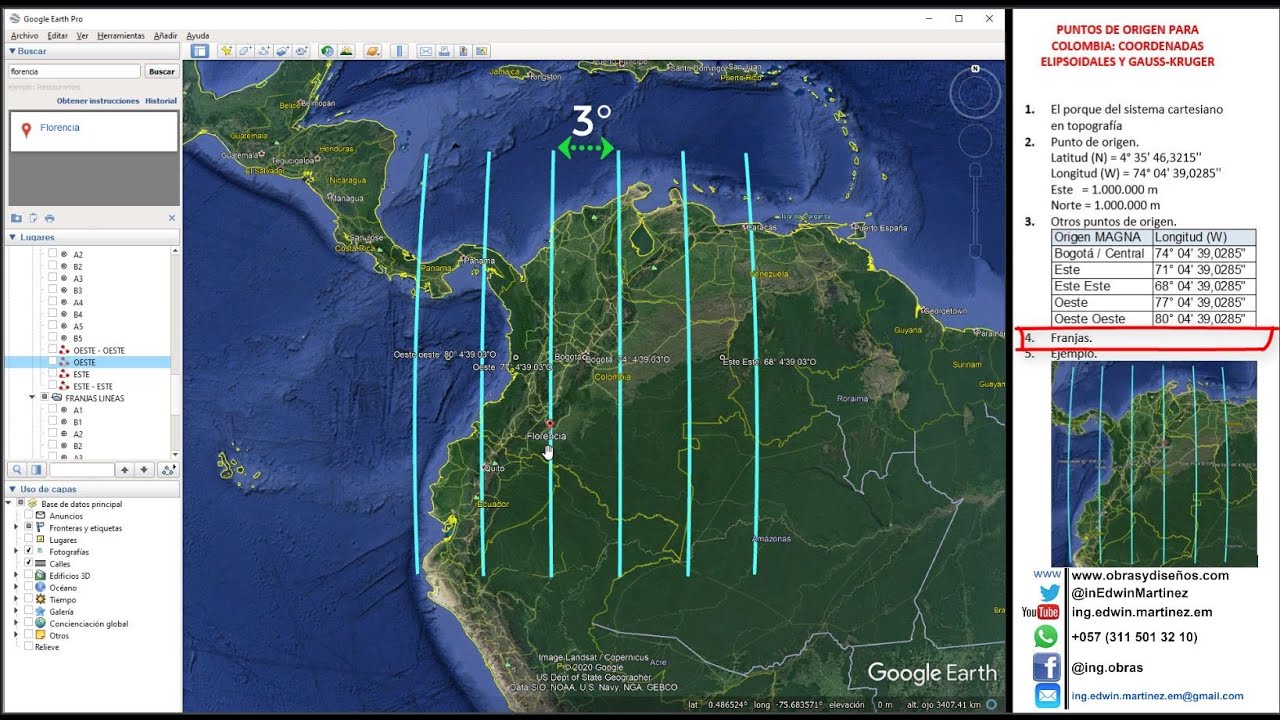Add a placemark from the toolbar

226,51
